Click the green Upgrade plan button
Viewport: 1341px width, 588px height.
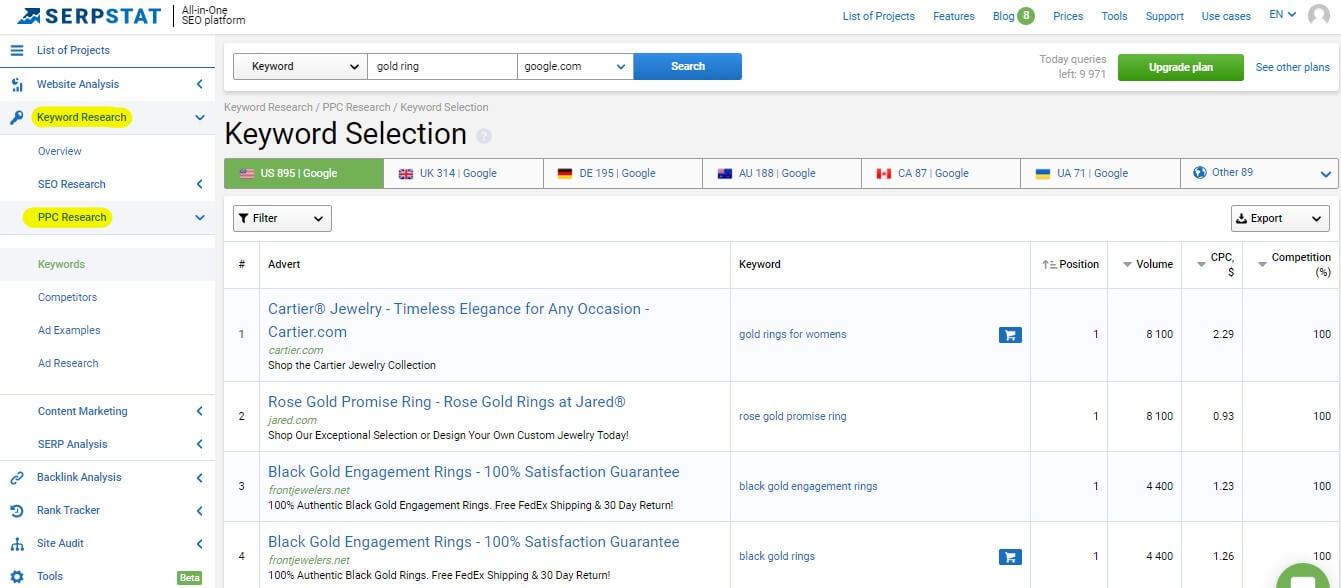coord(1181,67)
